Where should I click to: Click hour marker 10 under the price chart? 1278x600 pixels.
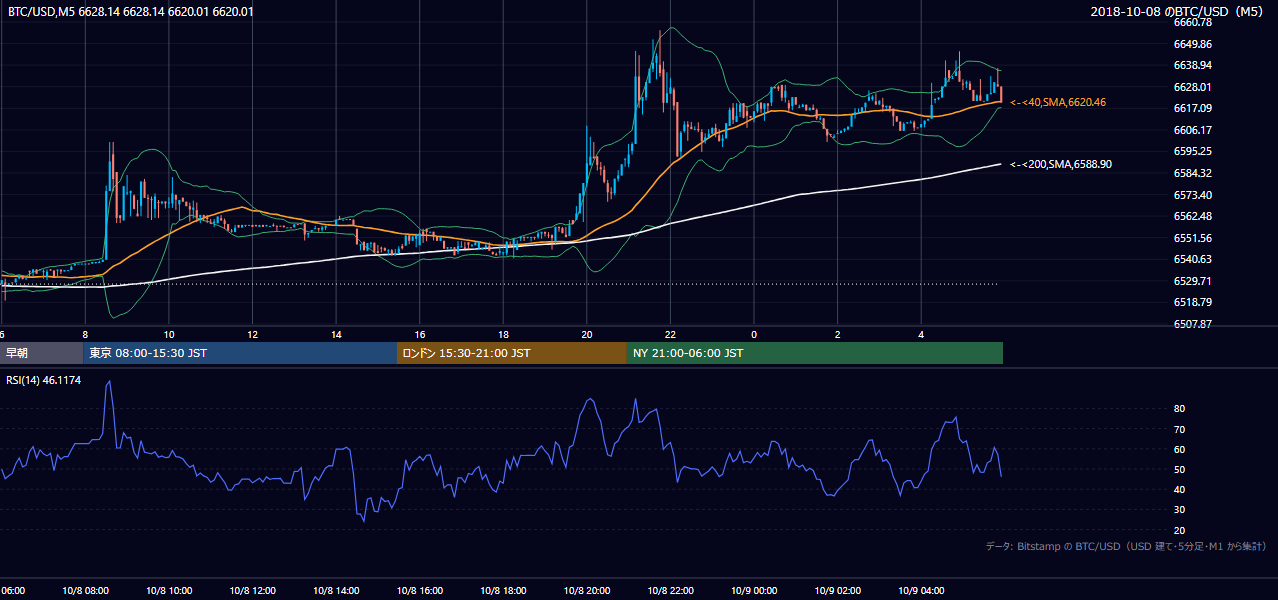click(169, 335)
